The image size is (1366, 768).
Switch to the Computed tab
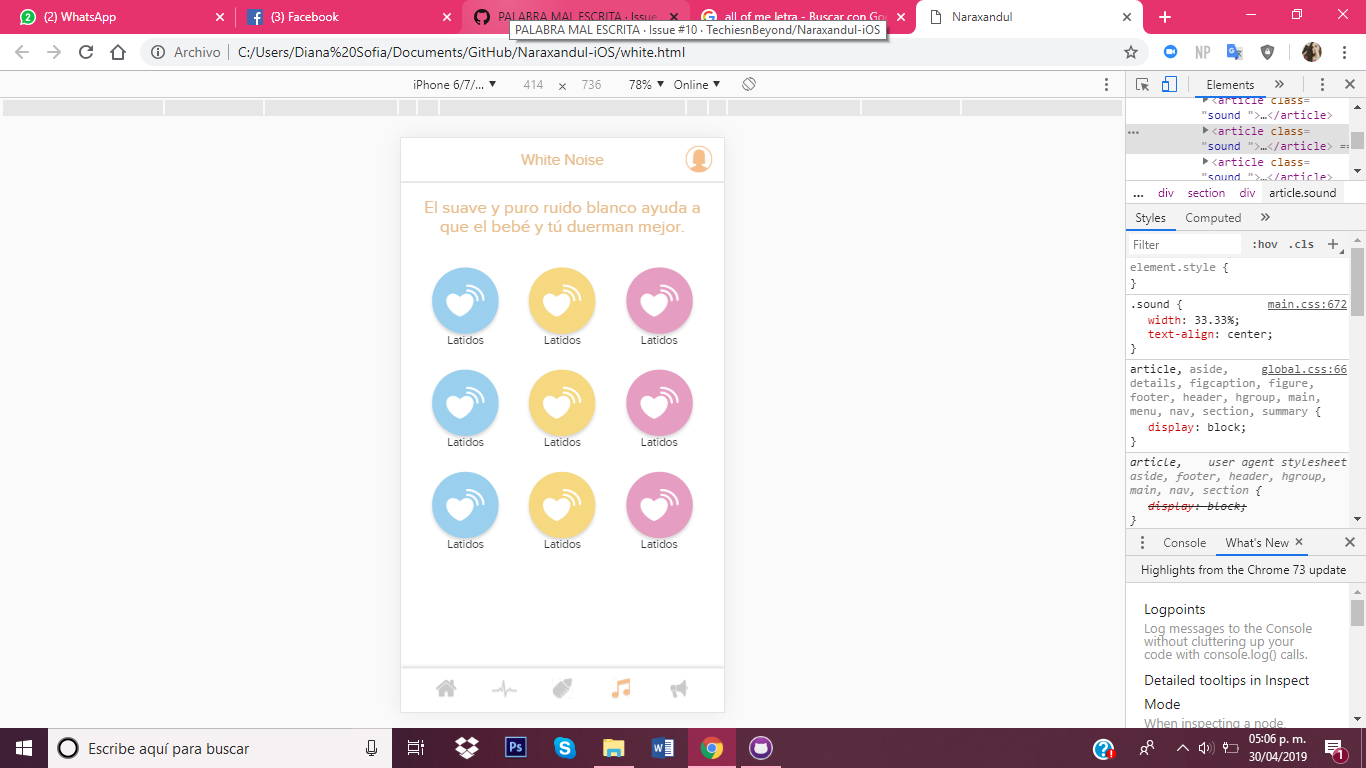click(1213, 217)
